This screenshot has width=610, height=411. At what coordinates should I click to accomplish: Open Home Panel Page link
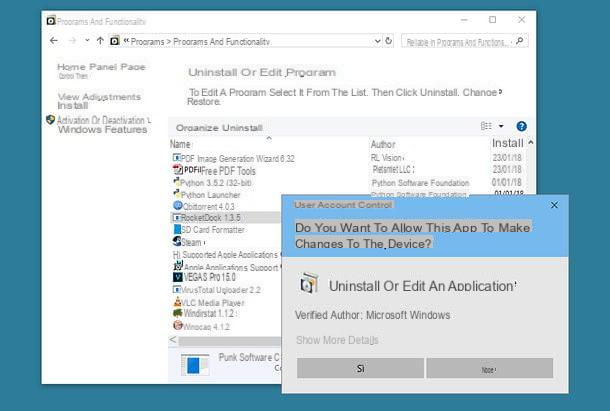(101, 67)
